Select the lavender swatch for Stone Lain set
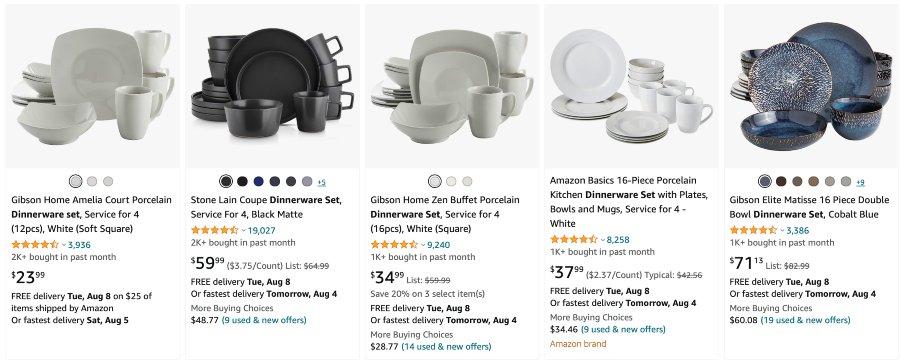 click(307, 181)
